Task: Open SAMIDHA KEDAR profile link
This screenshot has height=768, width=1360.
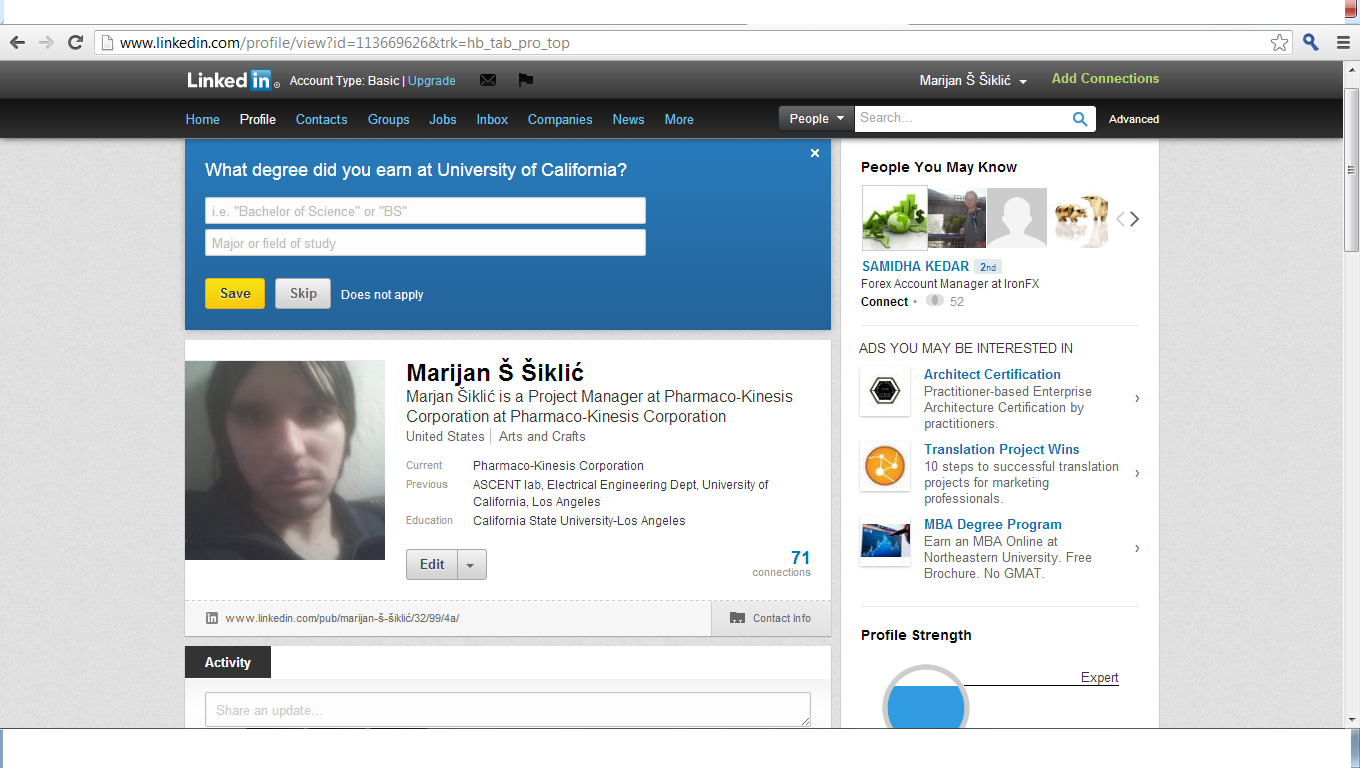Action: pos(915,267)
